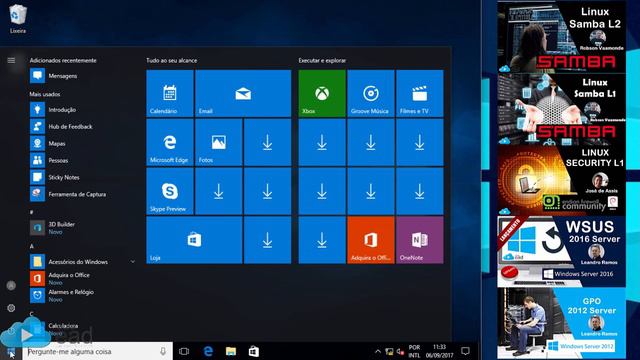Open Adquira o Office list entry
The width and height of the screenshot is (640, 360).
(x=82, y=278)
